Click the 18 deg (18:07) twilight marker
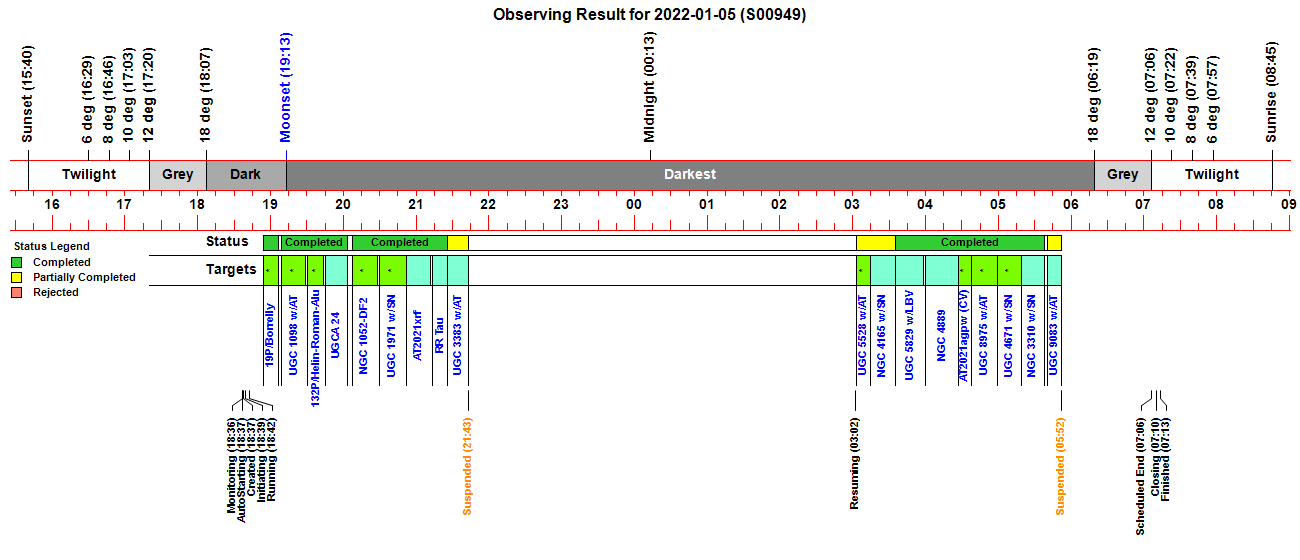The image size is (1300, 560). point(206,97)
